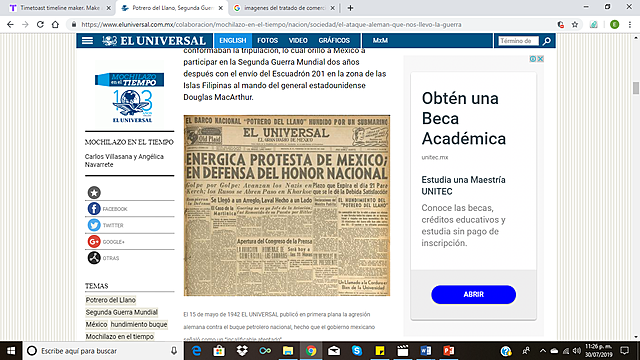Open the ad info icon
Viewport: 640px width, 360px height.
[533, 59]
